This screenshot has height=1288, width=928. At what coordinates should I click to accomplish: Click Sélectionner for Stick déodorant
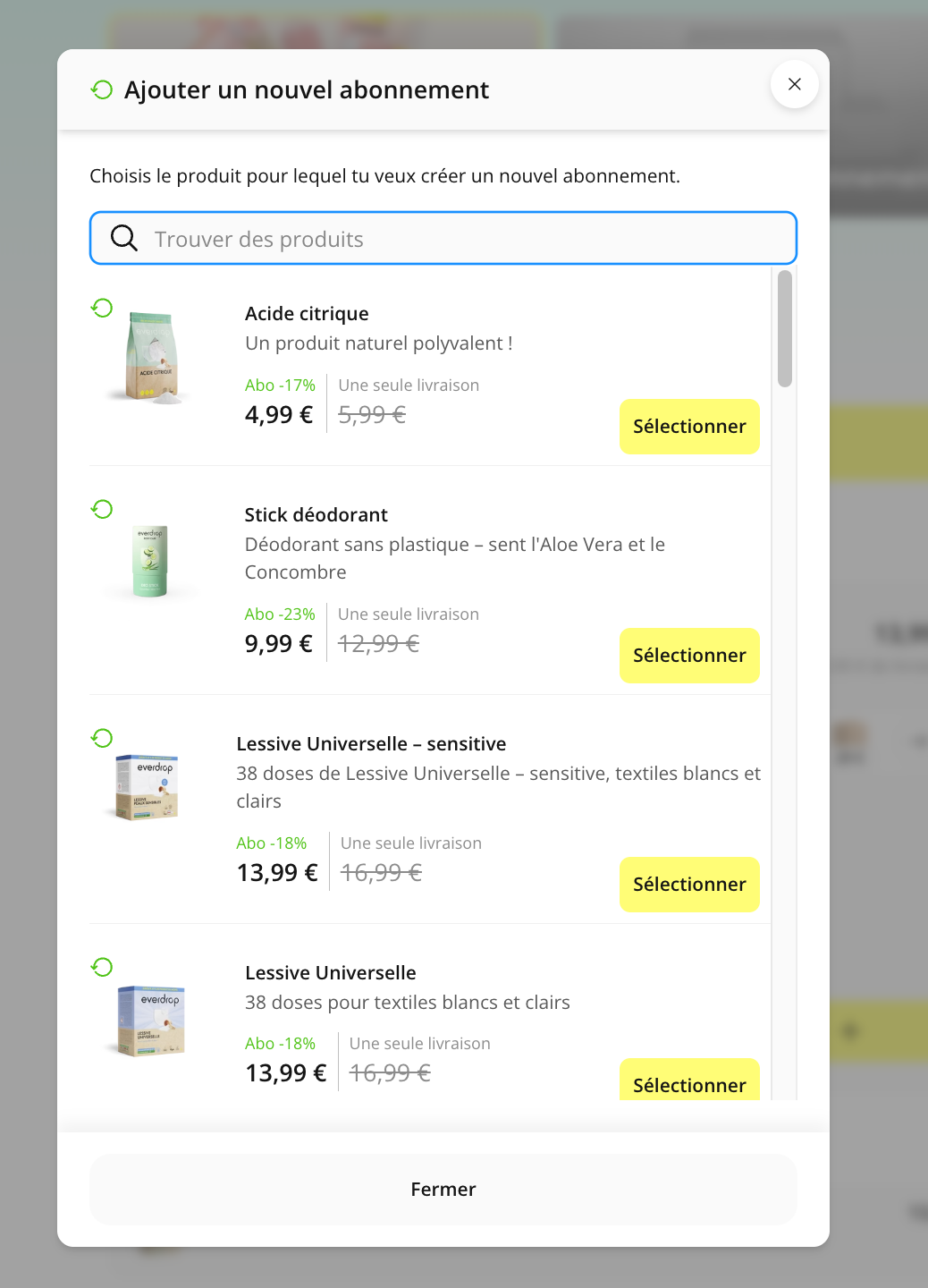tap(688, 655)
